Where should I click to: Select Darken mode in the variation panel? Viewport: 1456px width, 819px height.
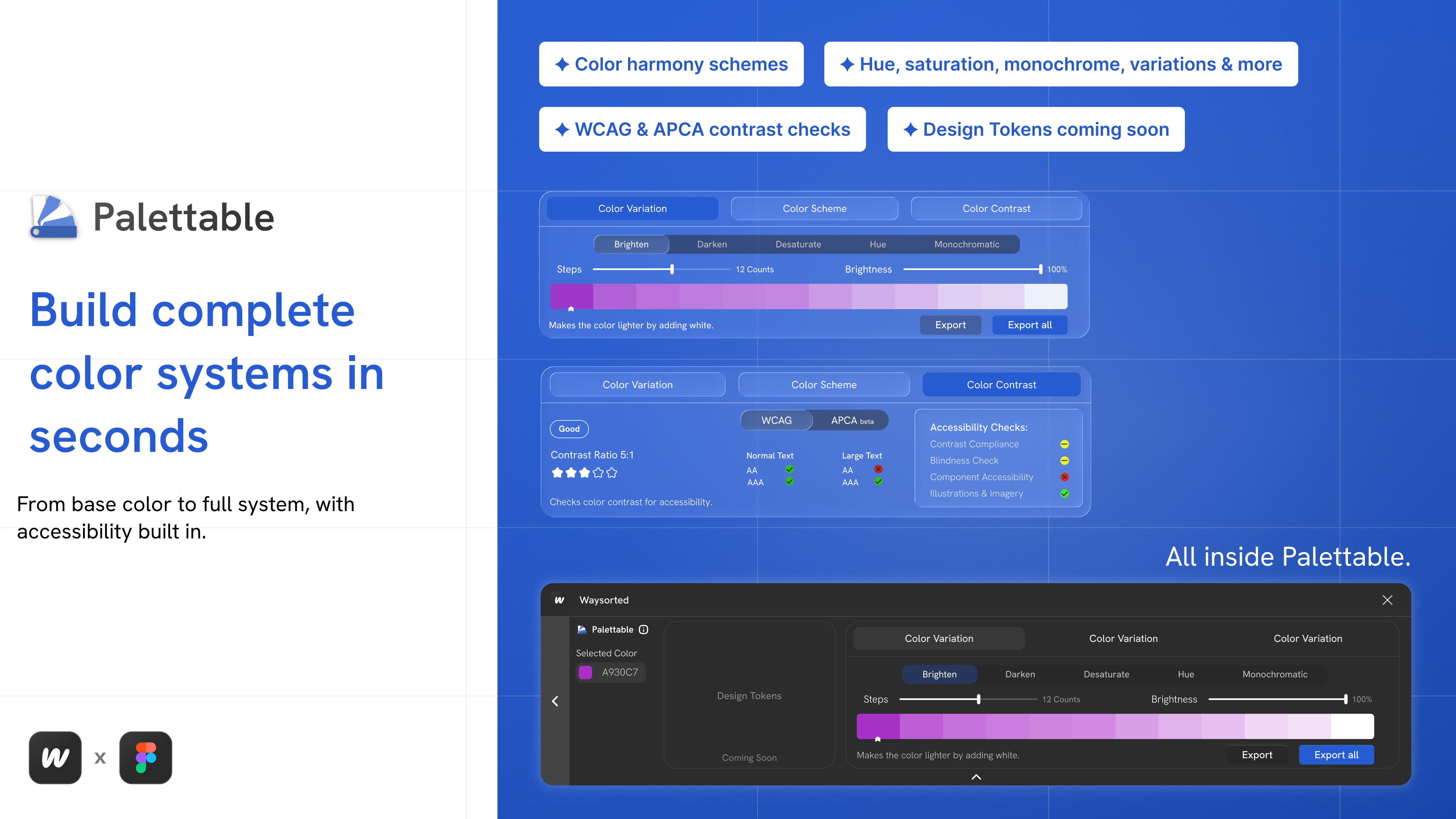(x=712, y=244)
